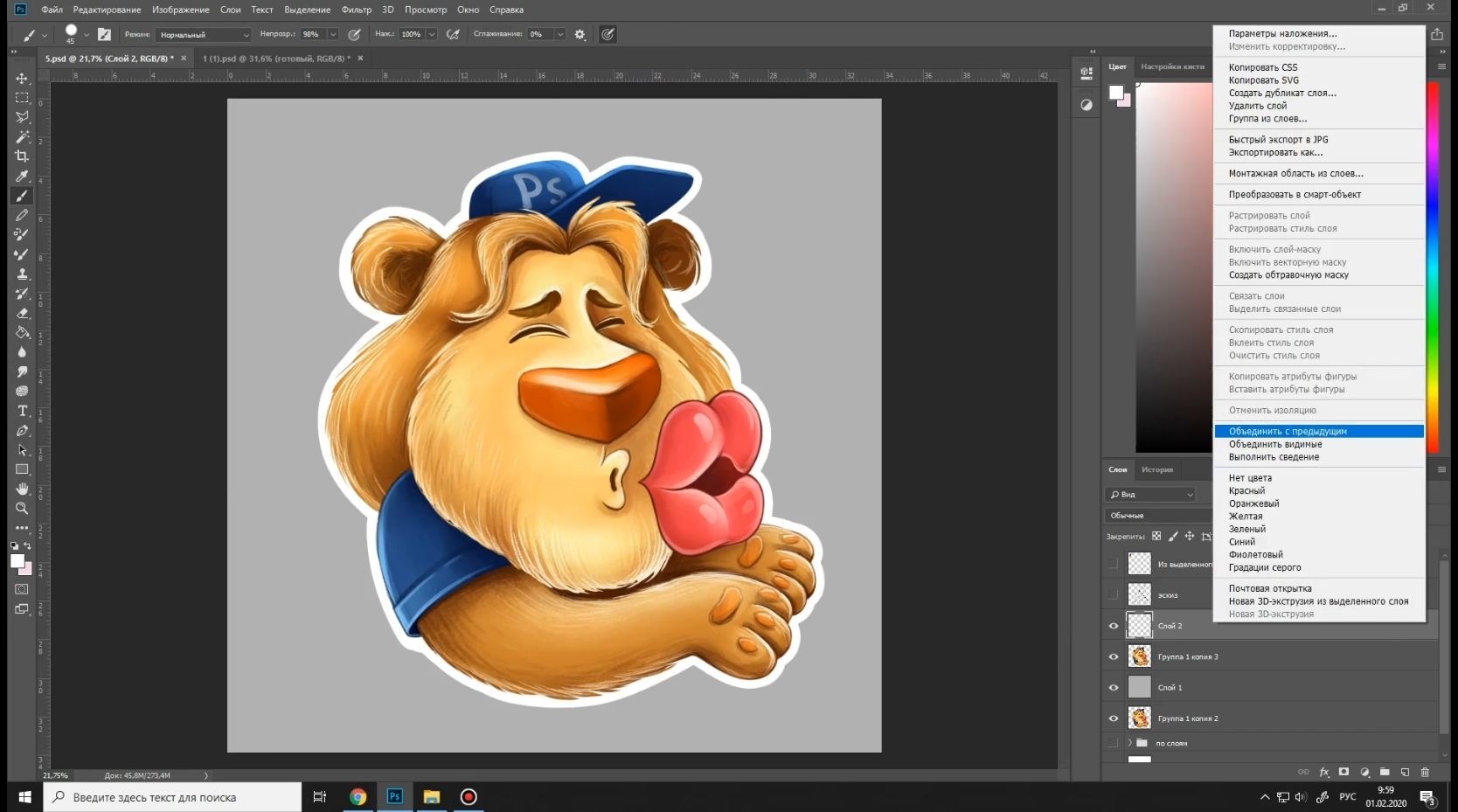Click the Группа 1 копия 3 layer thumbnail
The height and width of the screenshot is (812, 1458).
click(x=1139, y=656)
